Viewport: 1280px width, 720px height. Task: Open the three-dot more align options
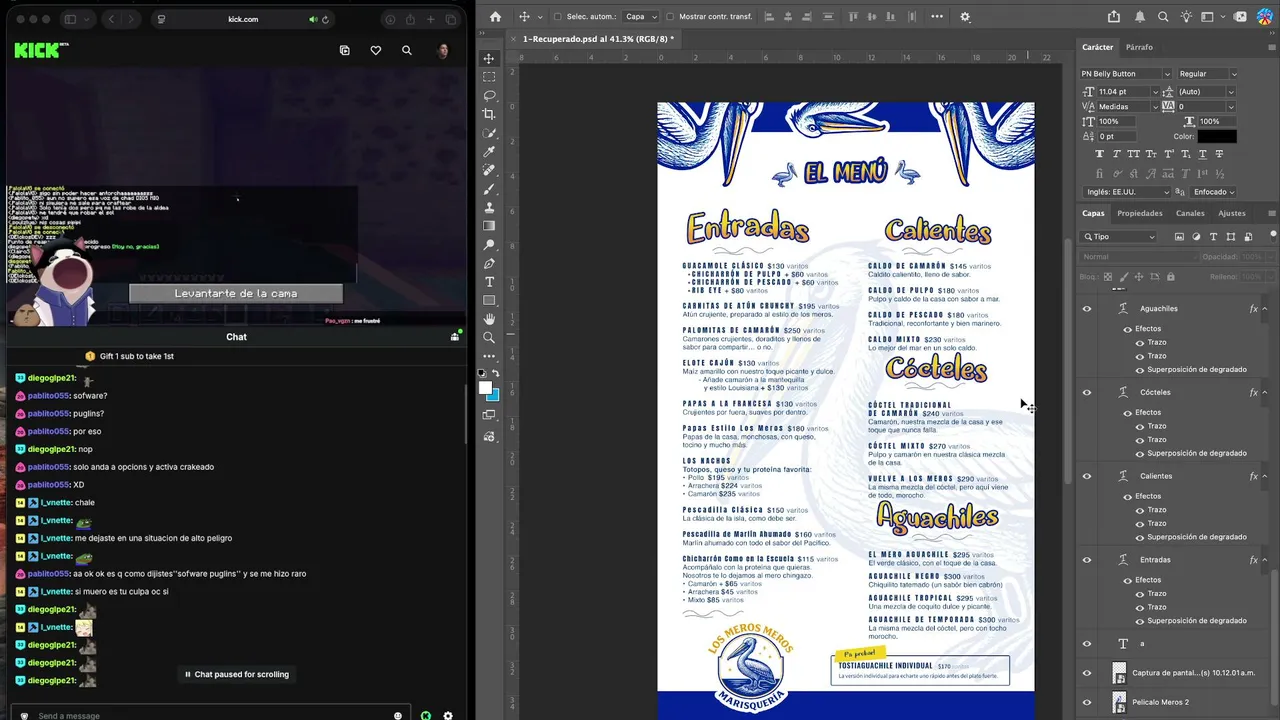[x=937, y=16]
